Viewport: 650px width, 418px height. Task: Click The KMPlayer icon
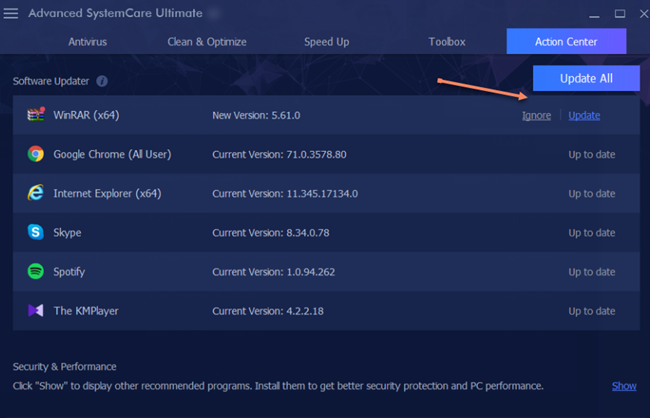point(36,310)
